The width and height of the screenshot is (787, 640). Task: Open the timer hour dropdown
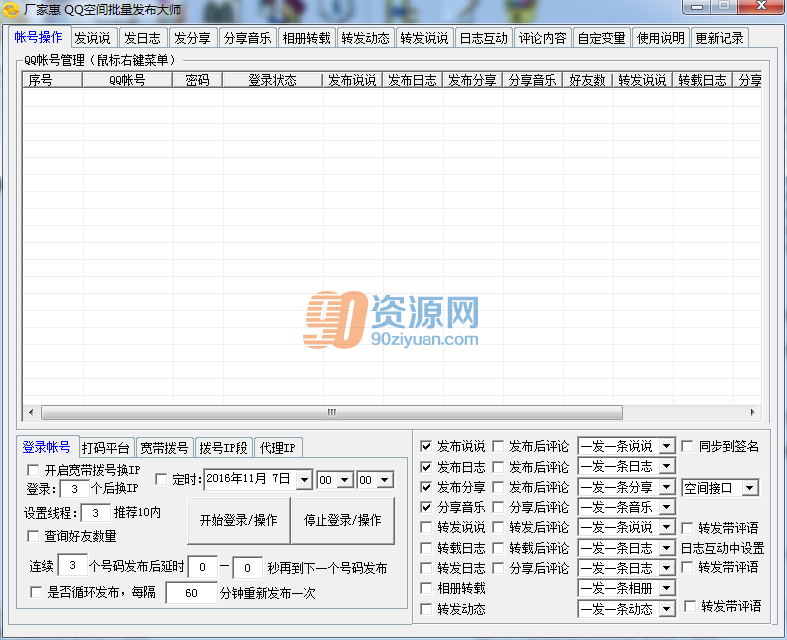[345, 480]
